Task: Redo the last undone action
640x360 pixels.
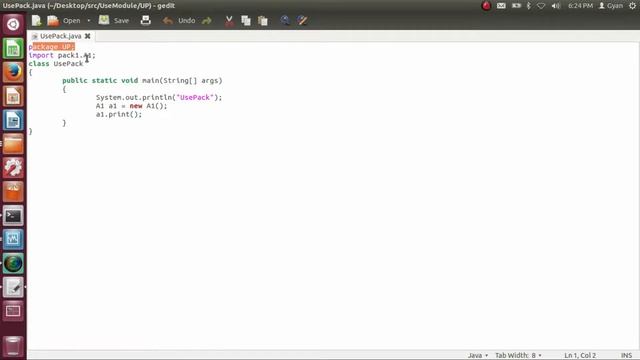Action: [x=207, y=20]
